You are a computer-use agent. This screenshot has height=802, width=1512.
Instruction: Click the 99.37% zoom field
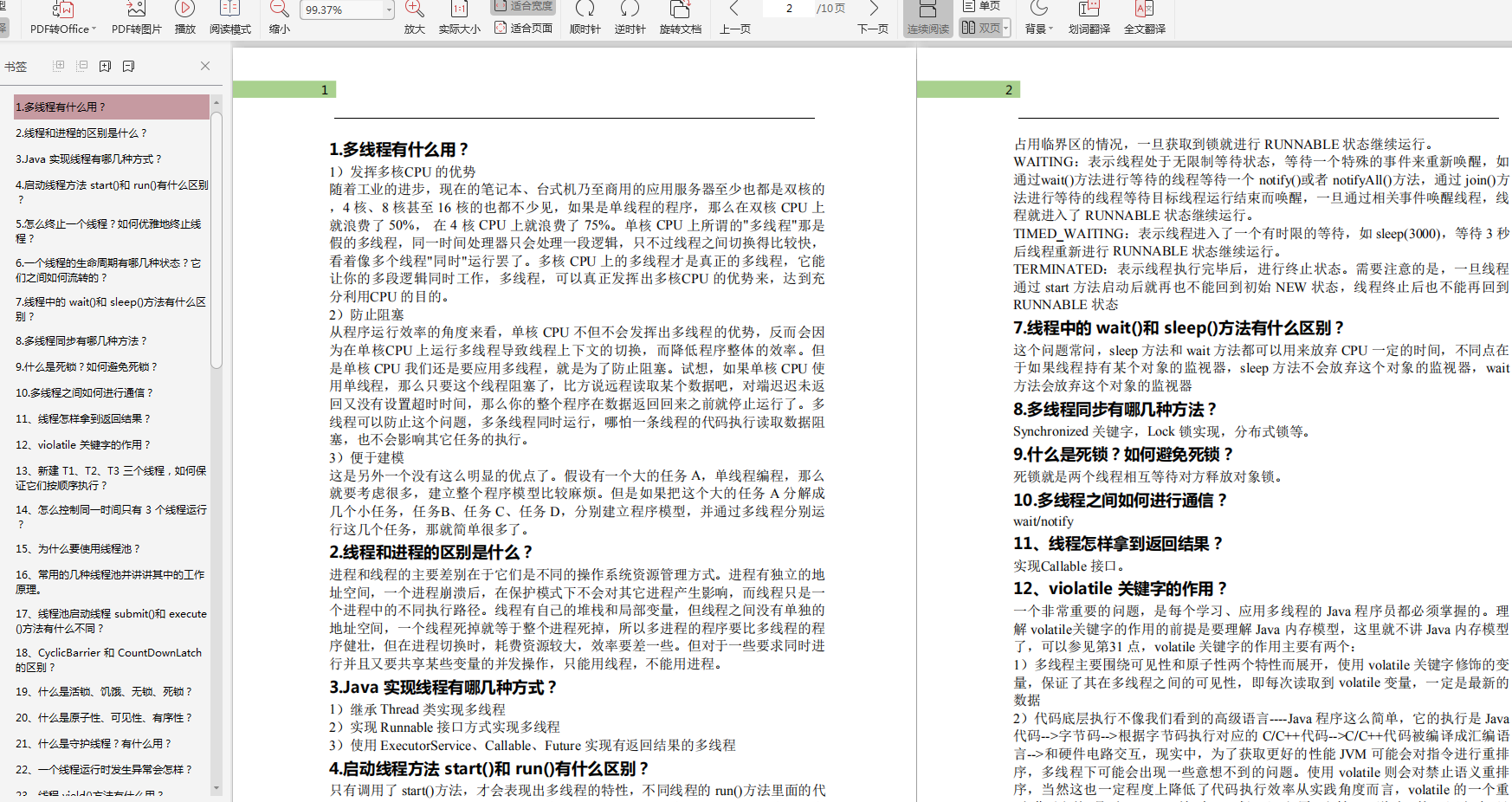[341, 10]
